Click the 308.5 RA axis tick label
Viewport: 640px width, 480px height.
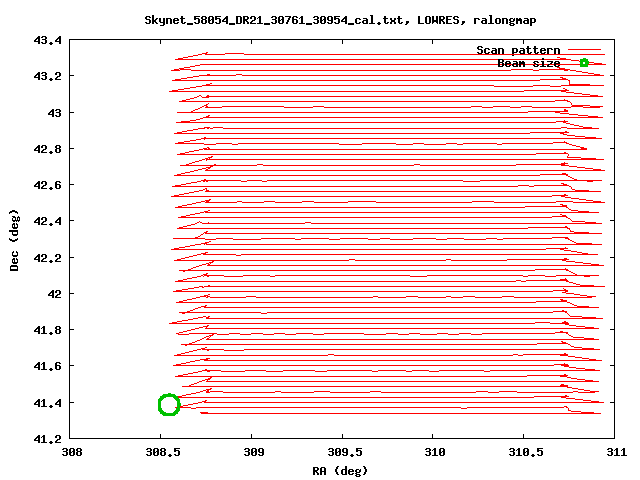click(163, 452)
